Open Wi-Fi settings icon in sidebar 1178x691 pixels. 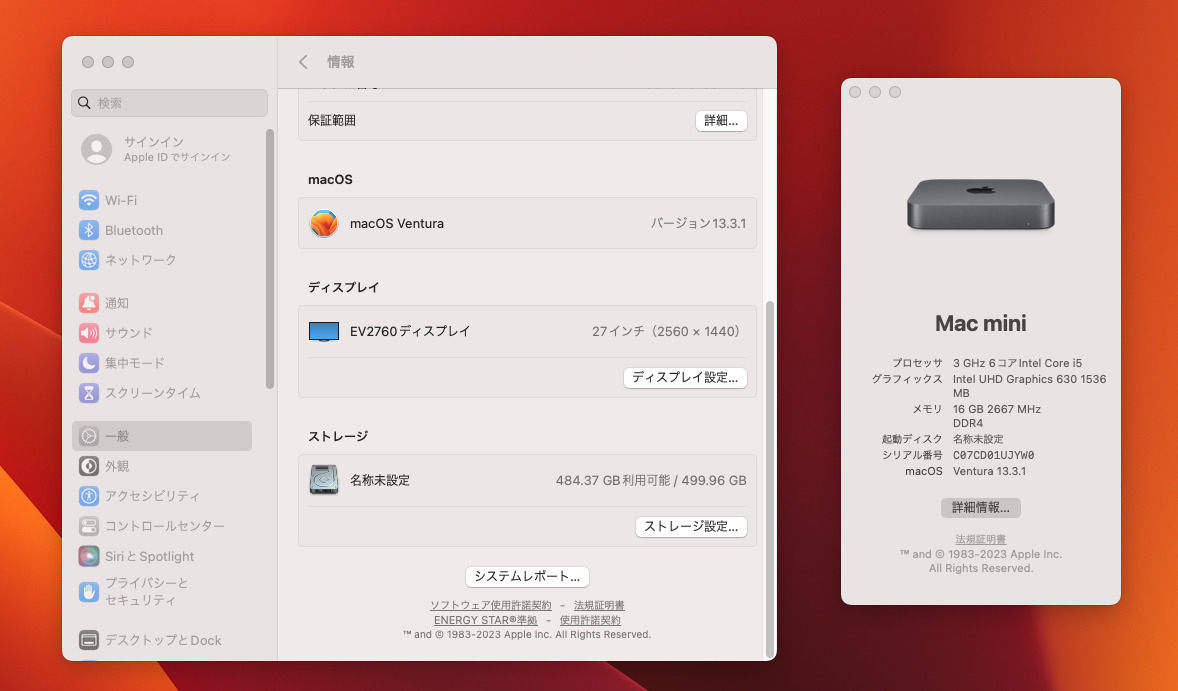[x=89, y=200]
